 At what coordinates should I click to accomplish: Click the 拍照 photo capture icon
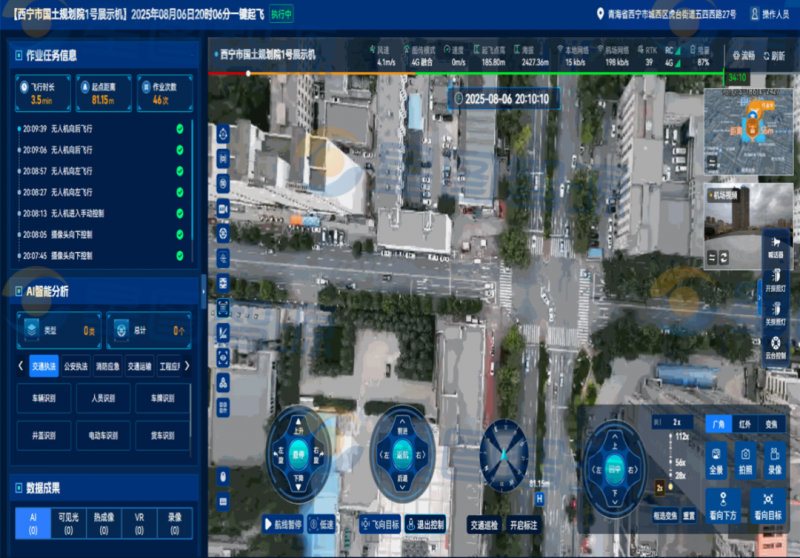pos(745,457)
